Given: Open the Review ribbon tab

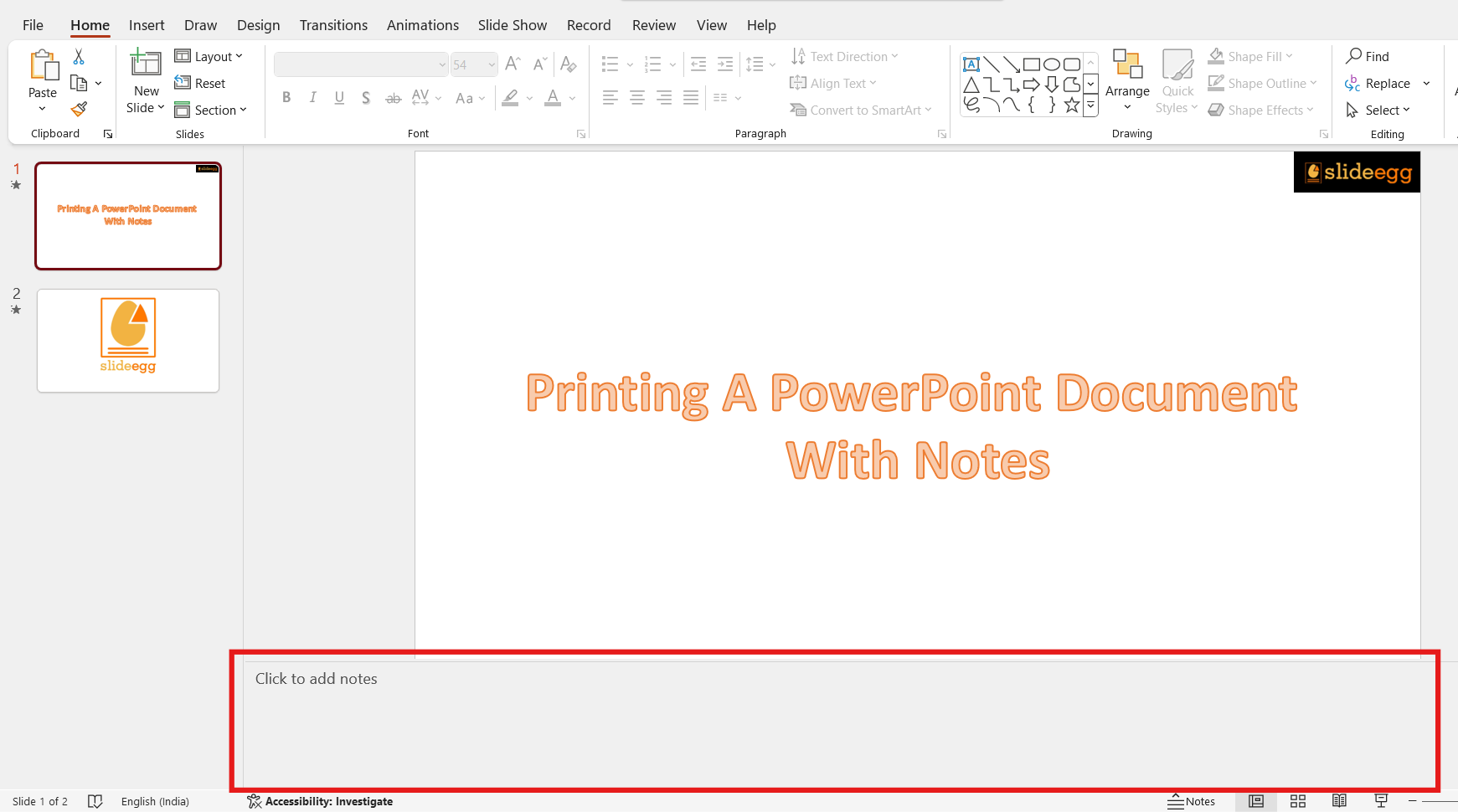Looking at the screenshot, I should [x=654, y=24].
